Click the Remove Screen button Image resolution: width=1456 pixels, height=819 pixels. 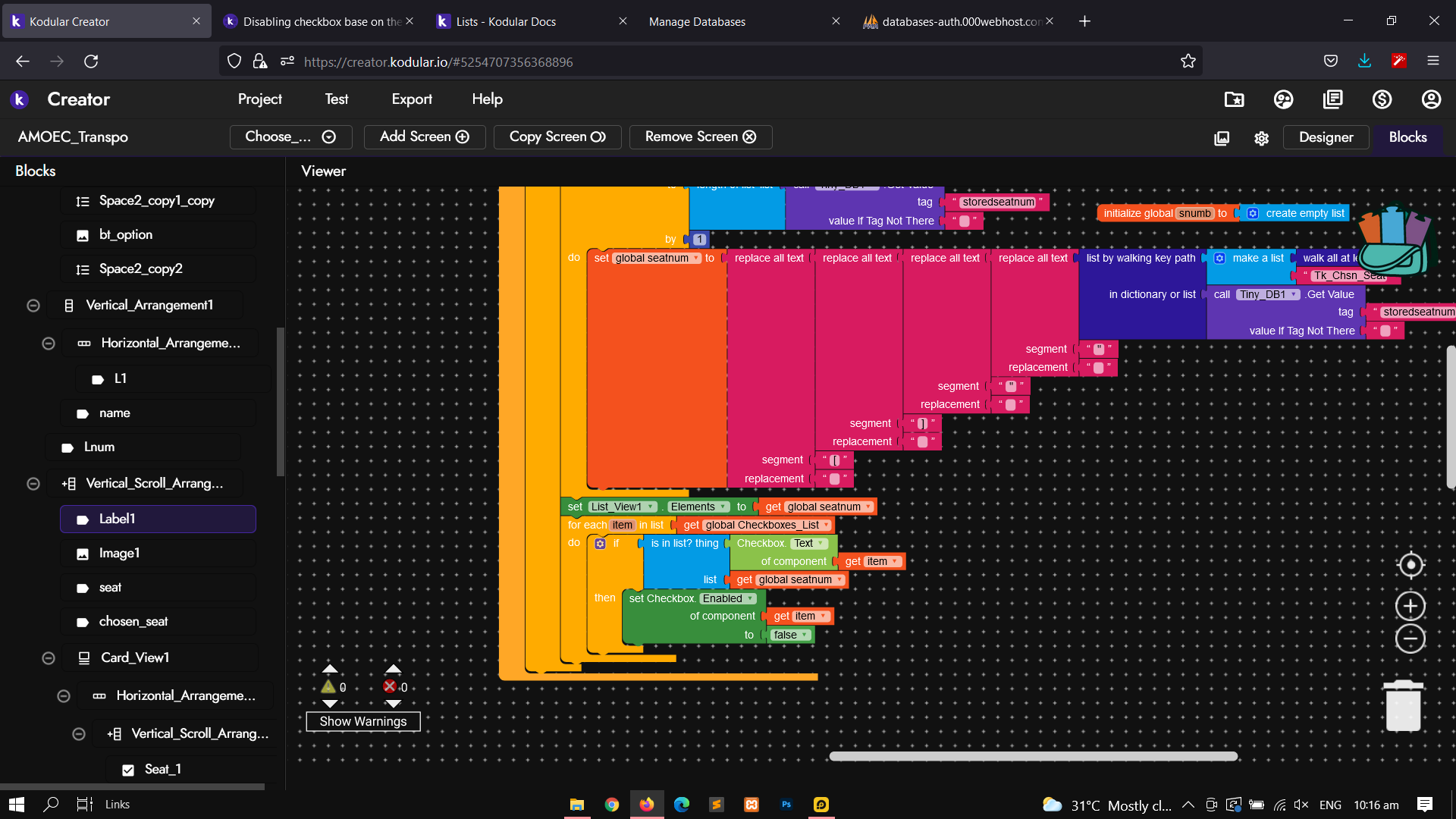coord(700,136)
